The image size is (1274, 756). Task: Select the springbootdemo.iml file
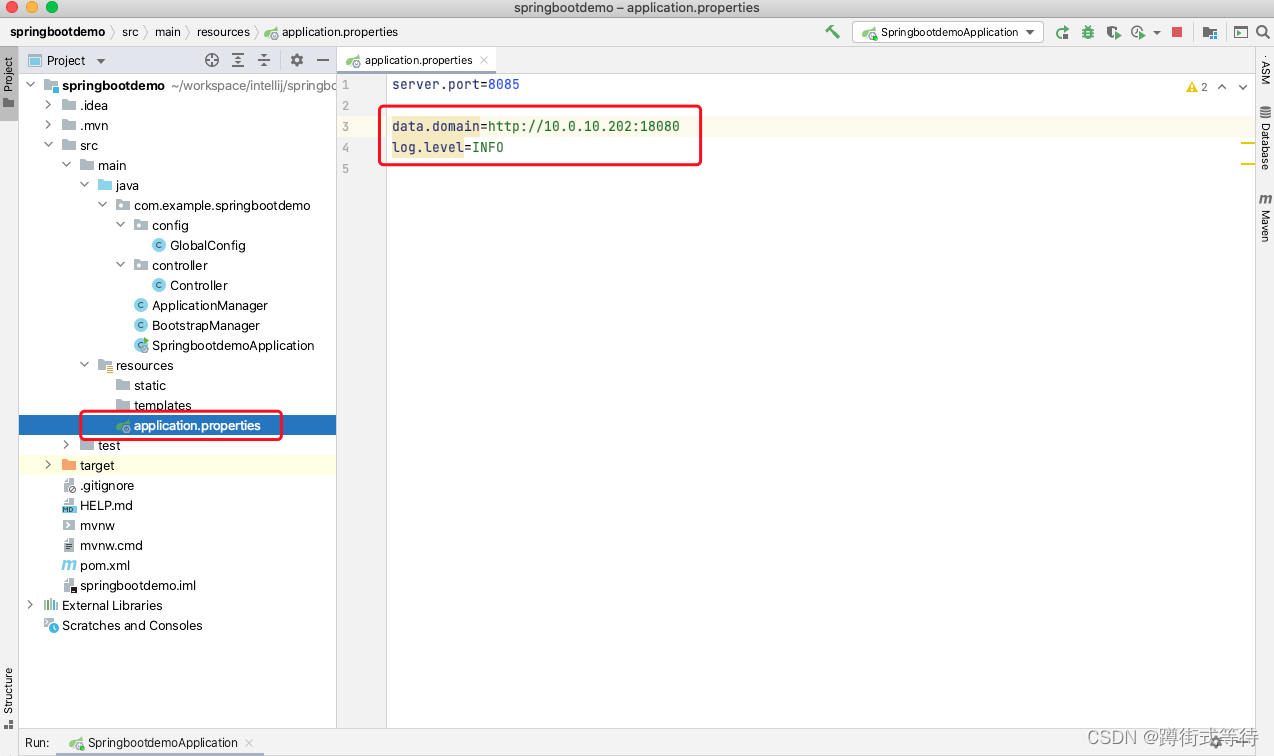pyautogui.click(x=137, y=585)
